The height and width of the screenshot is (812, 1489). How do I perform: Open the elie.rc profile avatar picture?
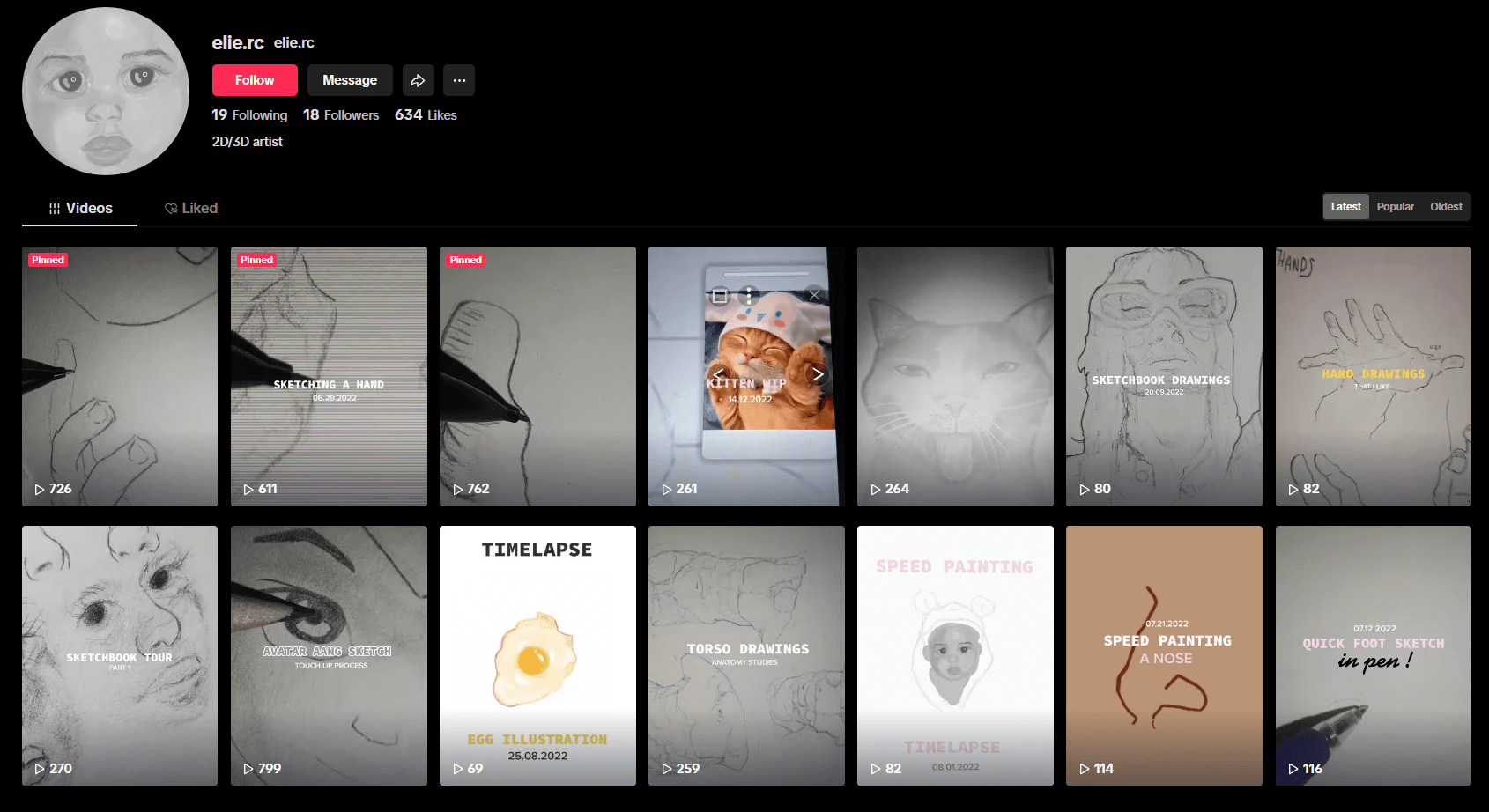point(106,91)
